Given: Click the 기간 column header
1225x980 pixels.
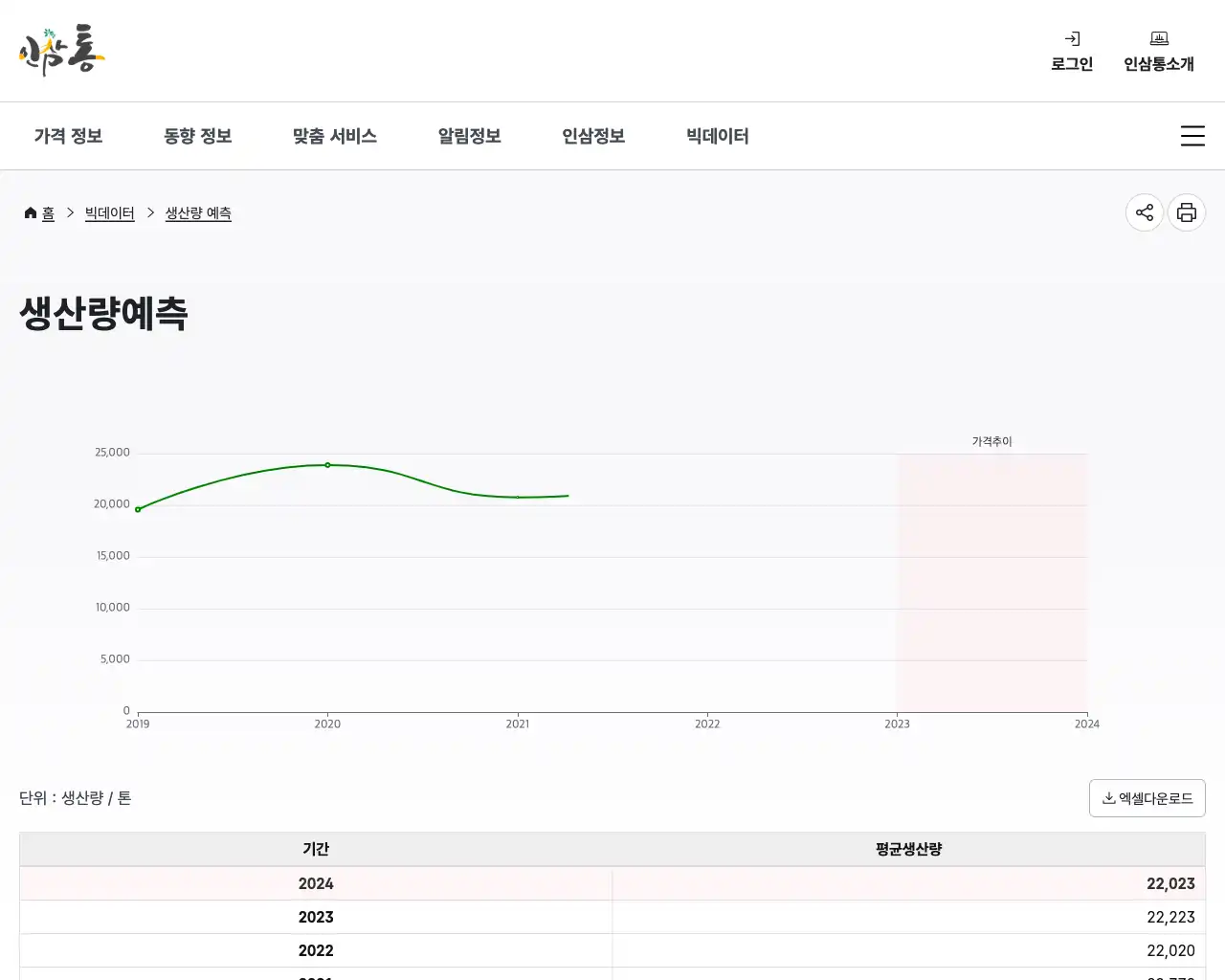Looking at the screenshot, I should tap(316, 849).
